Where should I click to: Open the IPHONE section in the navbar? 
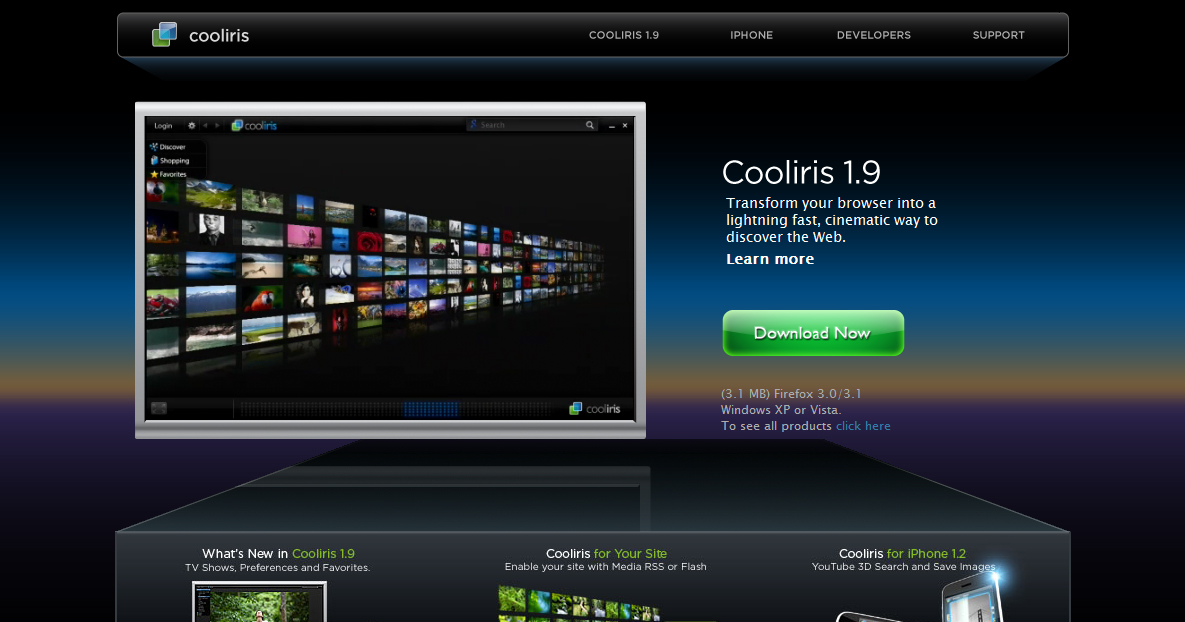click(x=751, y=35)
